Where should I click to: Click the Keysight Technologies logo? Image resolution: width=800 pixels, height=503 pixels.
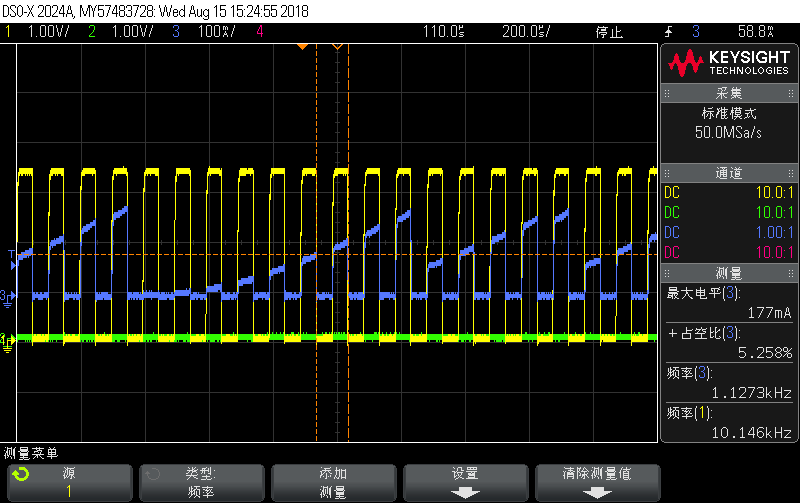click(729, 63)
